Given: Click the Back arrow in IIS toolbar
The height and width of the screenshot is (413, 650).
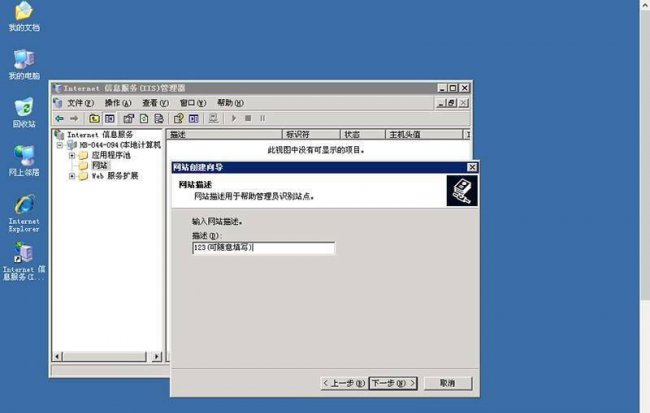Looking at the screenshot, I should (x=60, y=119).
